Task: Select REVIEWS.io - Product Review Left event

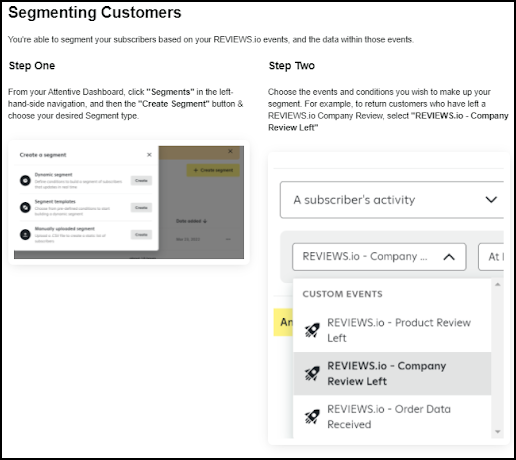Action: [392, 330]
